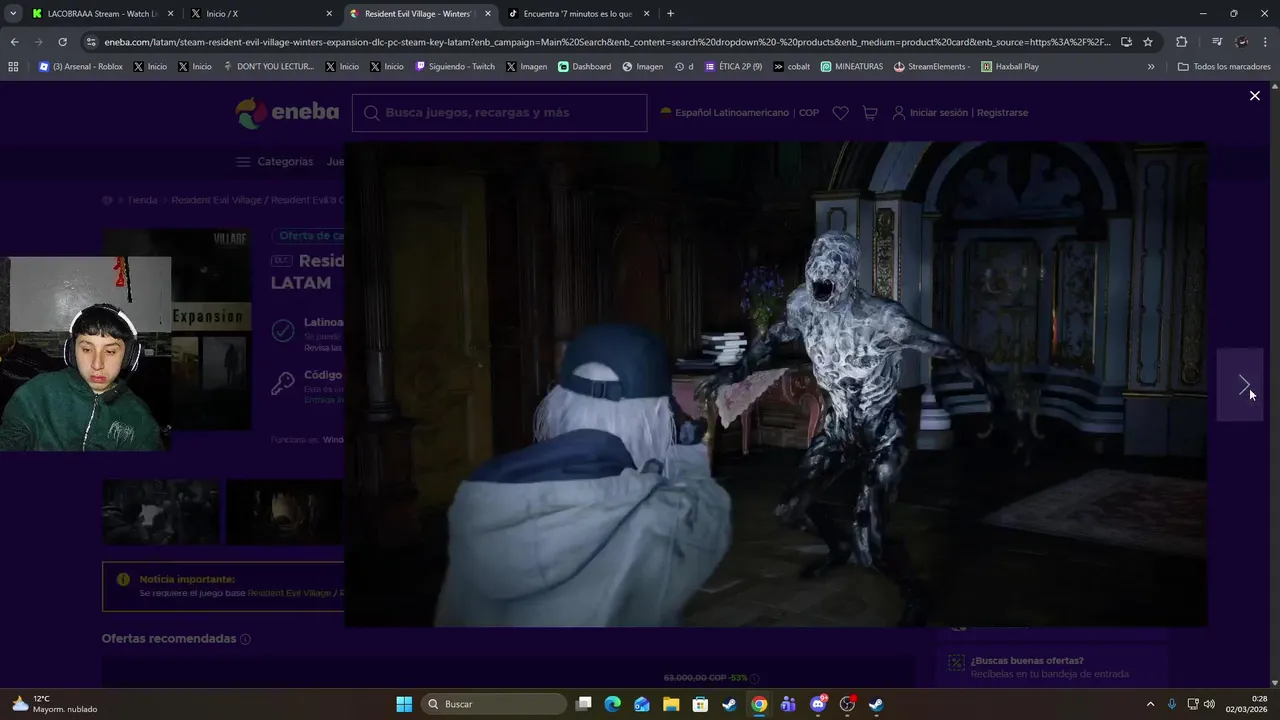This screenshot has height=720, width=1280.
Task: Open the tray microphone indicator
Action: point(1172,704)
